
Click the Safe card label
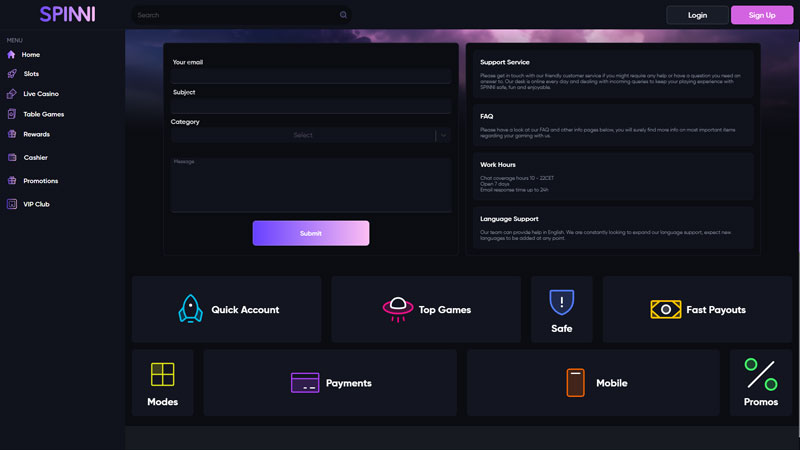tap(562, 329)
